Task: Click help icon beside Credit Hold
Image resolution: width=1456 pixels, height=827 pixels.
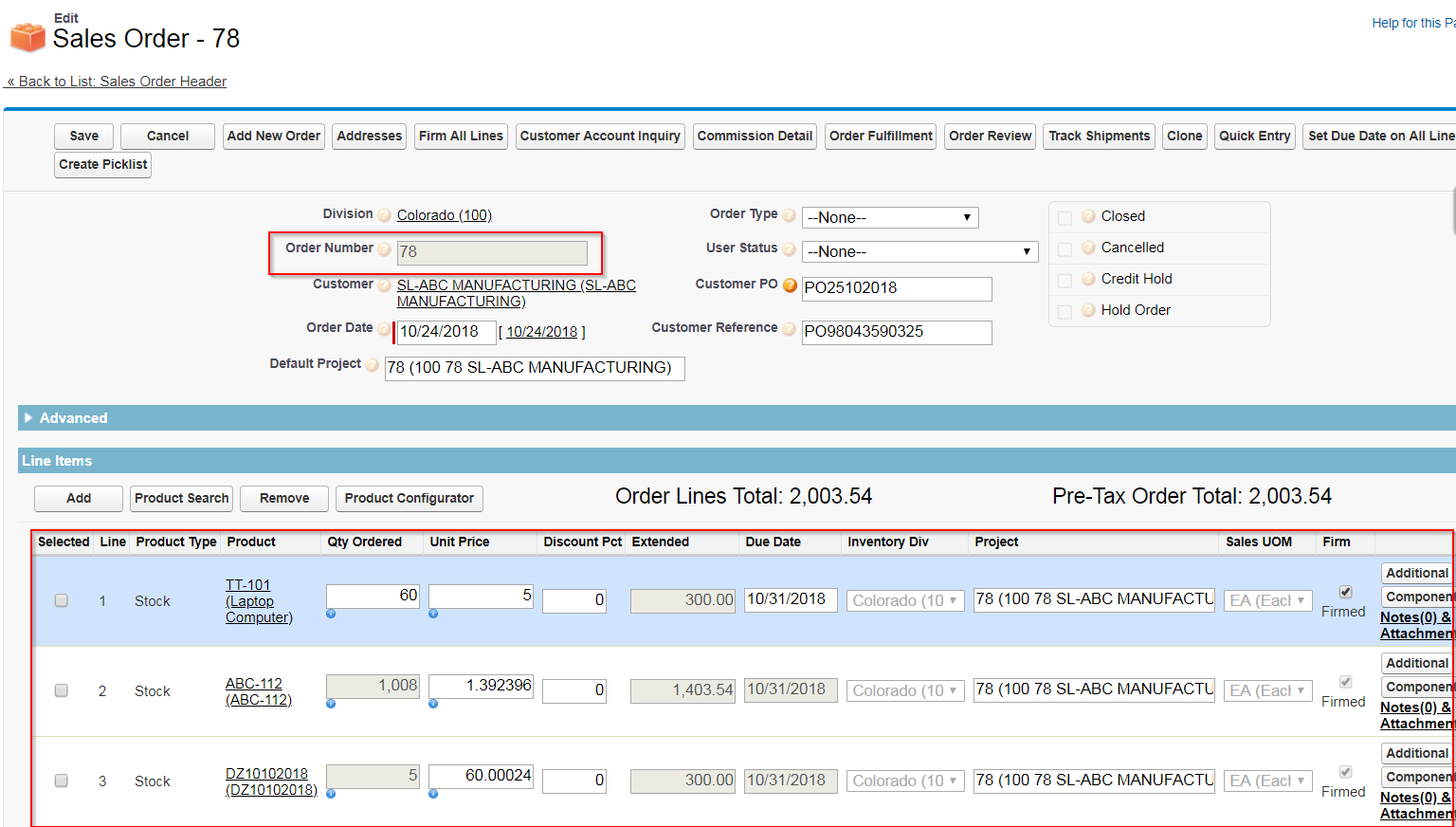Action: pos(1088,279)
